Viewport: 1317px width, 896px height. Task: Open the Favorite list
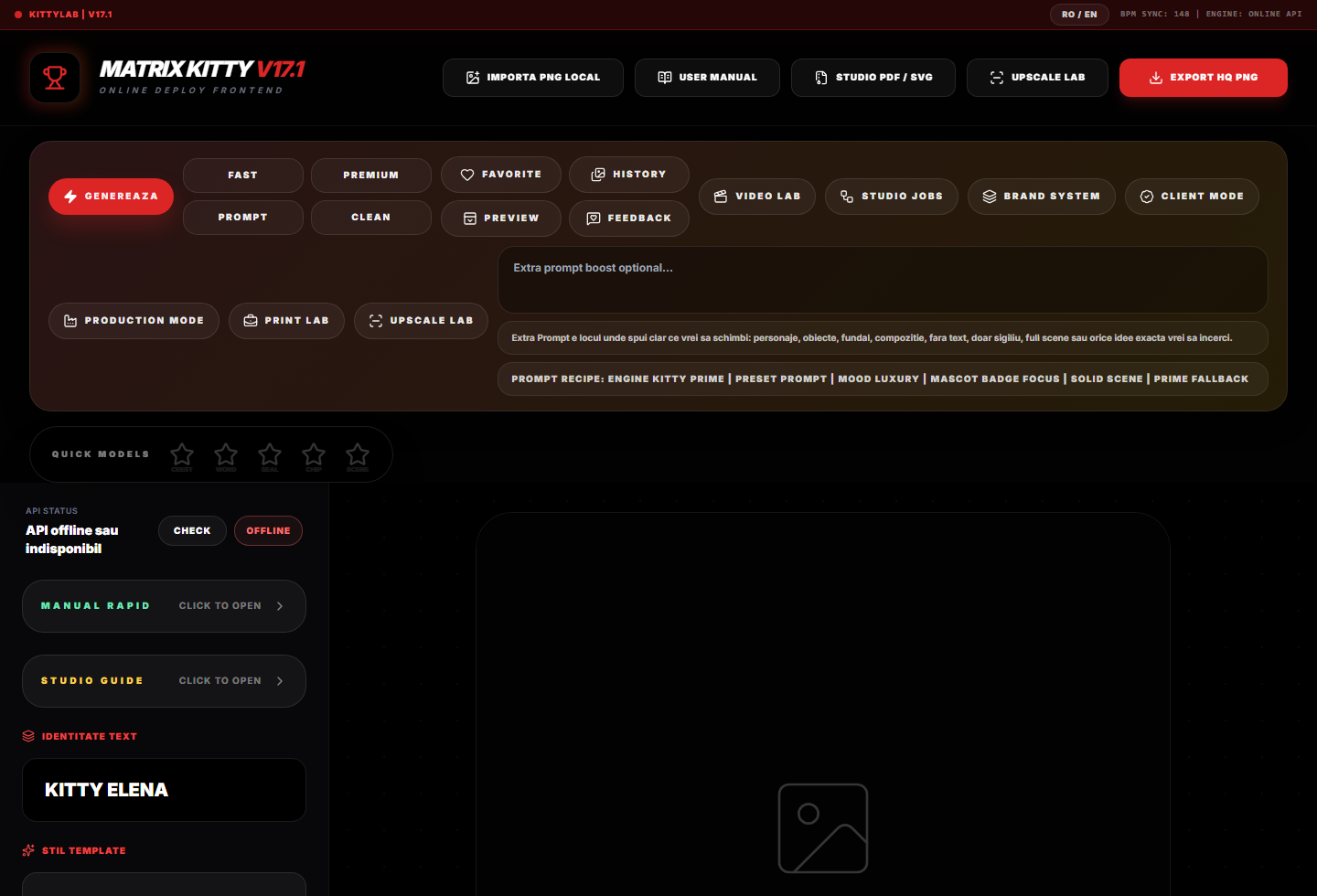(x=501, y=175)
